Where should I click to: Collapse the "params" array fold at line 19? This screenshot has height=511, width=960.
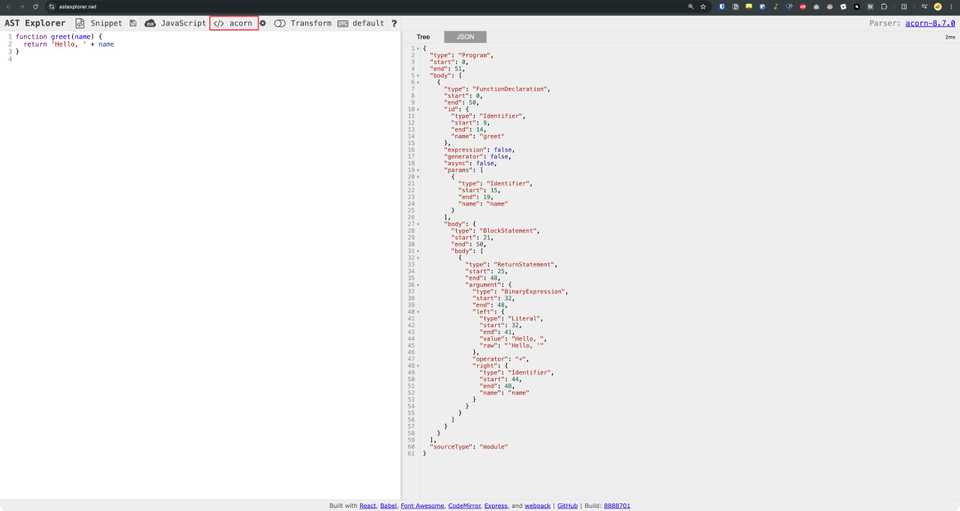pos(418,170)
